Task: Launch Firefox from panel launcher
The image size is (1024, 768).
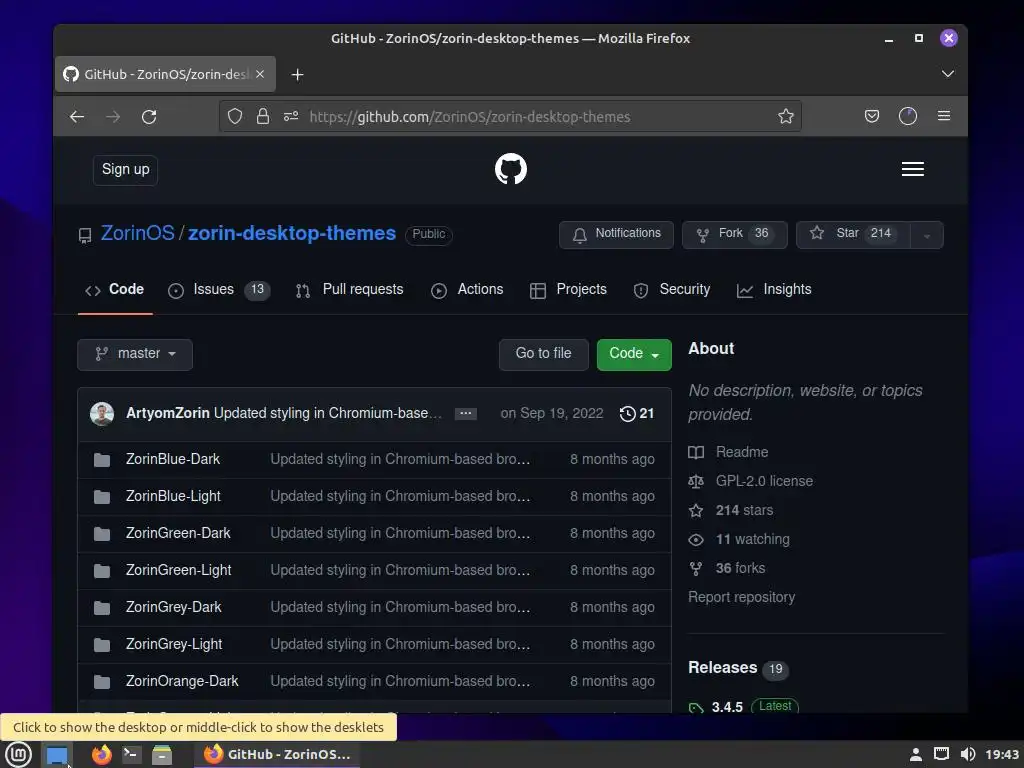Action: [101, 754]
